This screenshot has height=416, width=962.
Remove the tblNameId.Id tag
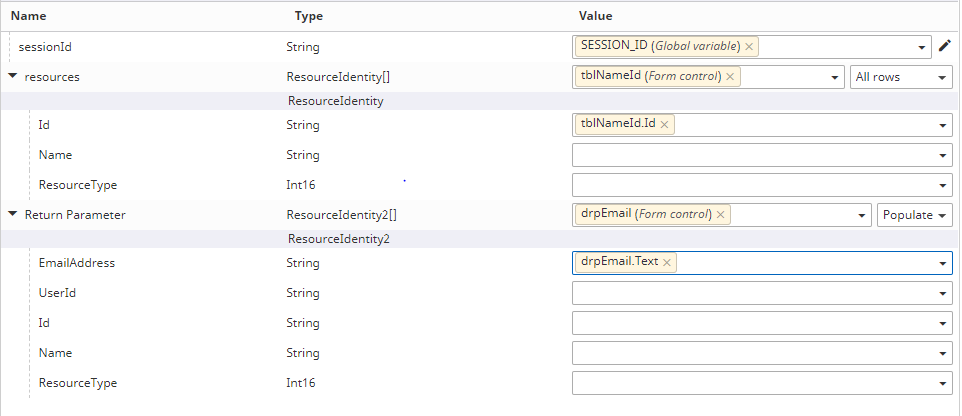[x=664, y=125]
